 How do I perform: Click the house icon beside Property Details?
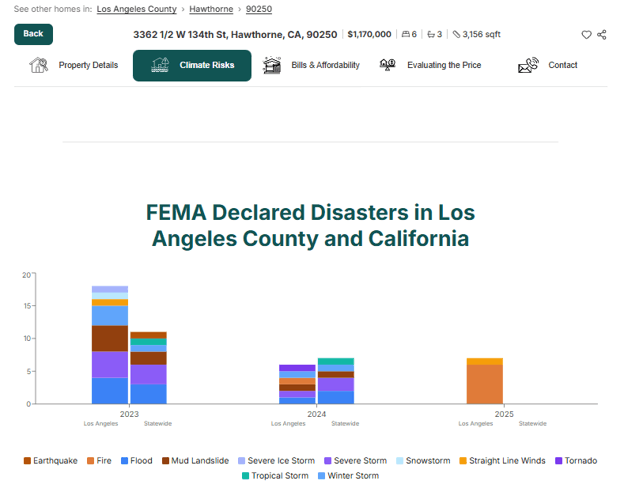point(39,65)
